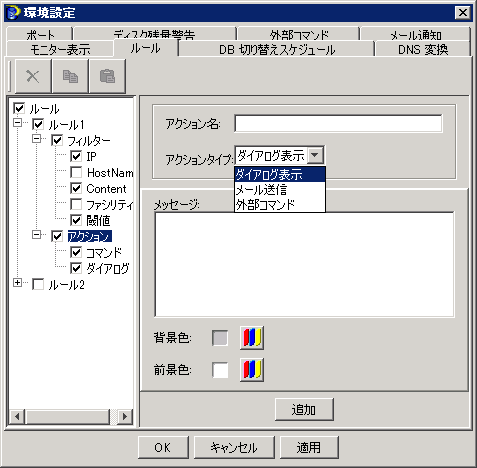Viewport: 477px width, 468px height.
Task: Collapse the フィルター tree node
Action: click(36, 139)
